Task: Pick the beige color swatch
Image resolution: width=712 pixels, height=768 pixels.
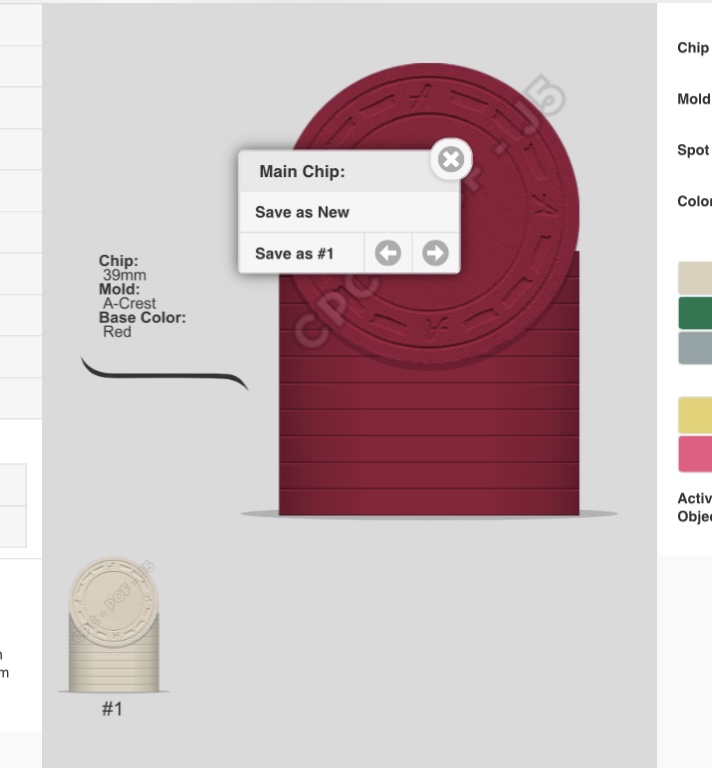Action: [695, 278]
